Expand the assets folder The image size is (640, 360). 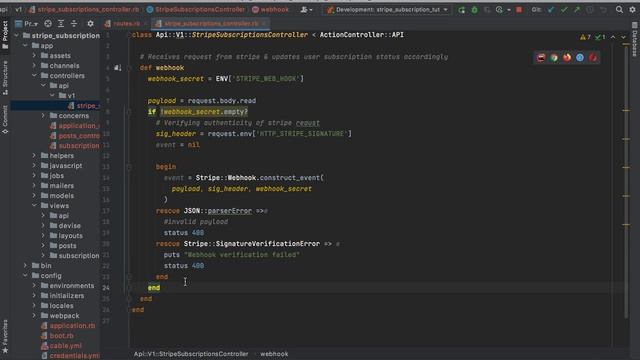[34, 56]
